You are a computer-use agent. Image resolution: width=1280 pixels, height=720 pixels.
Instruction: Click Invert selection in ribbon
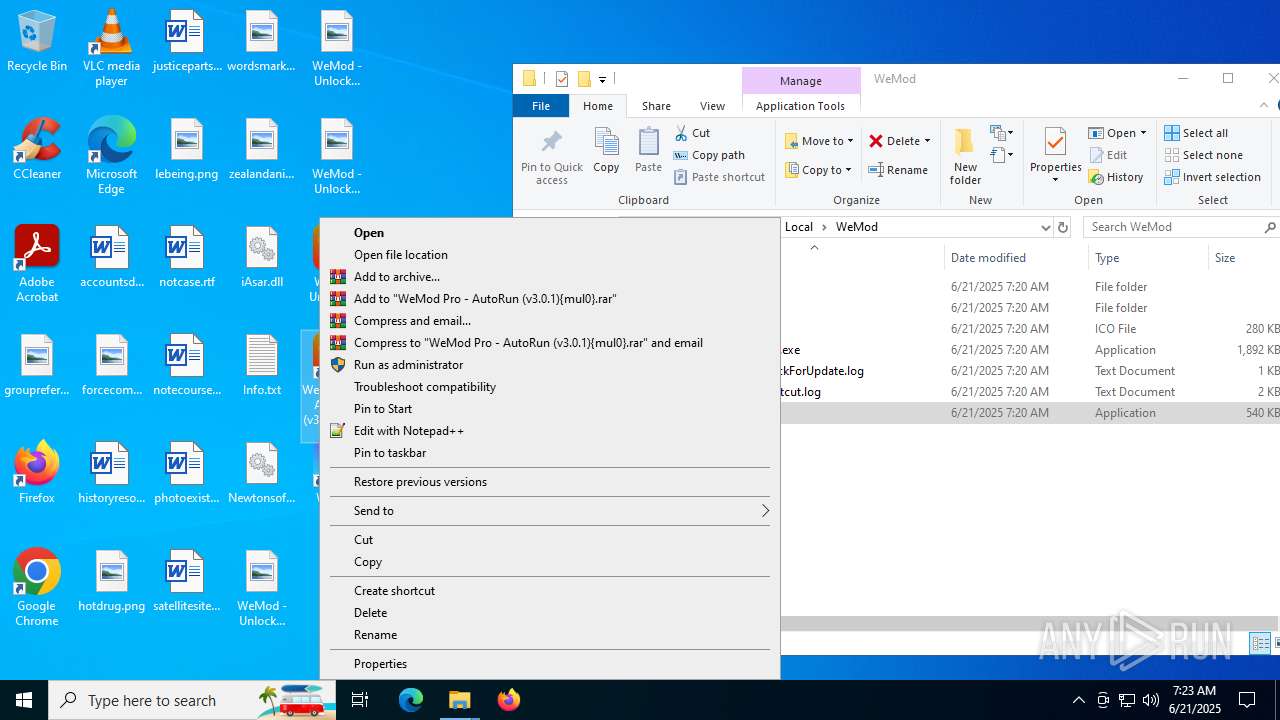[1212, 177]
